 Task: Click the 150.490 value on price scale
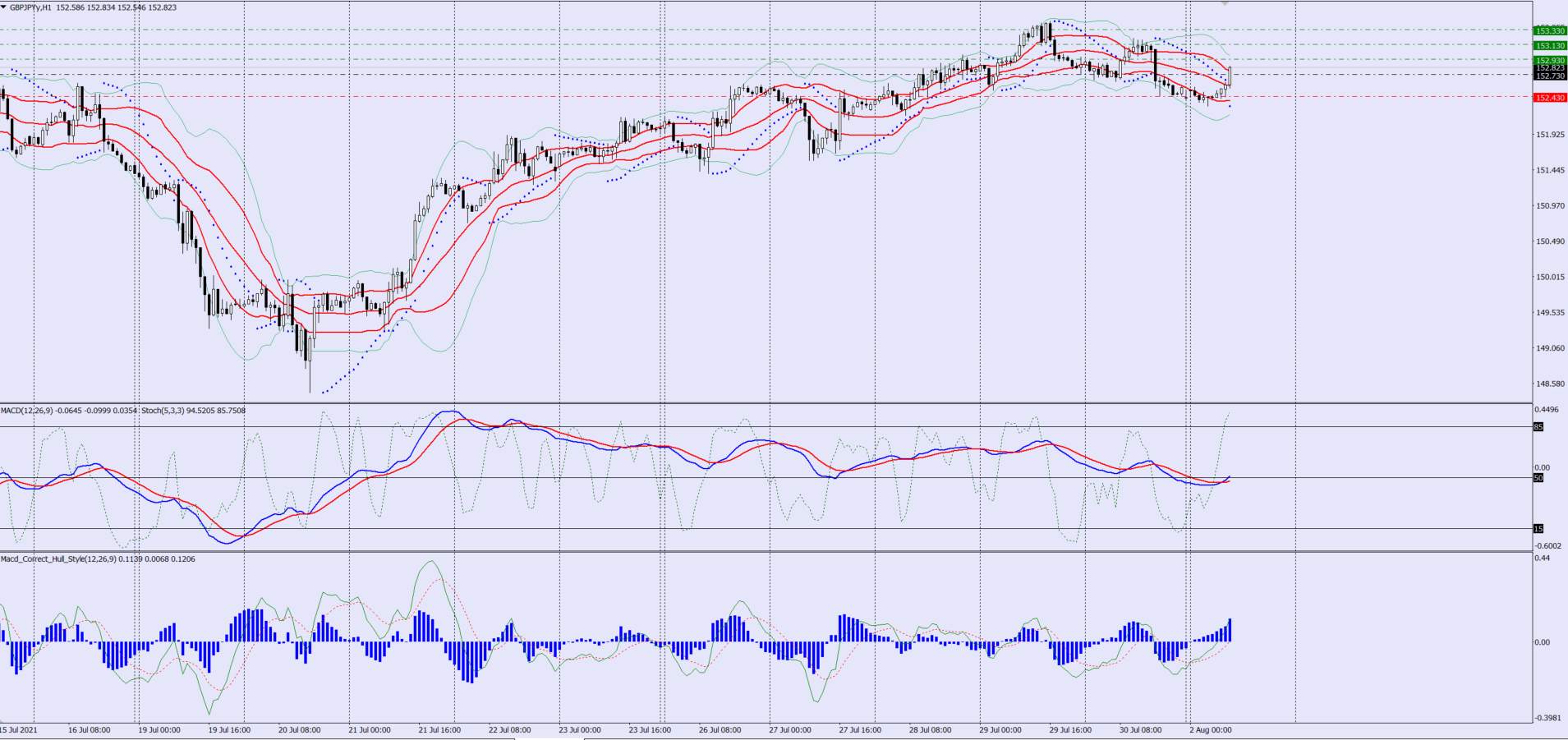click(x=1550, y=241)
